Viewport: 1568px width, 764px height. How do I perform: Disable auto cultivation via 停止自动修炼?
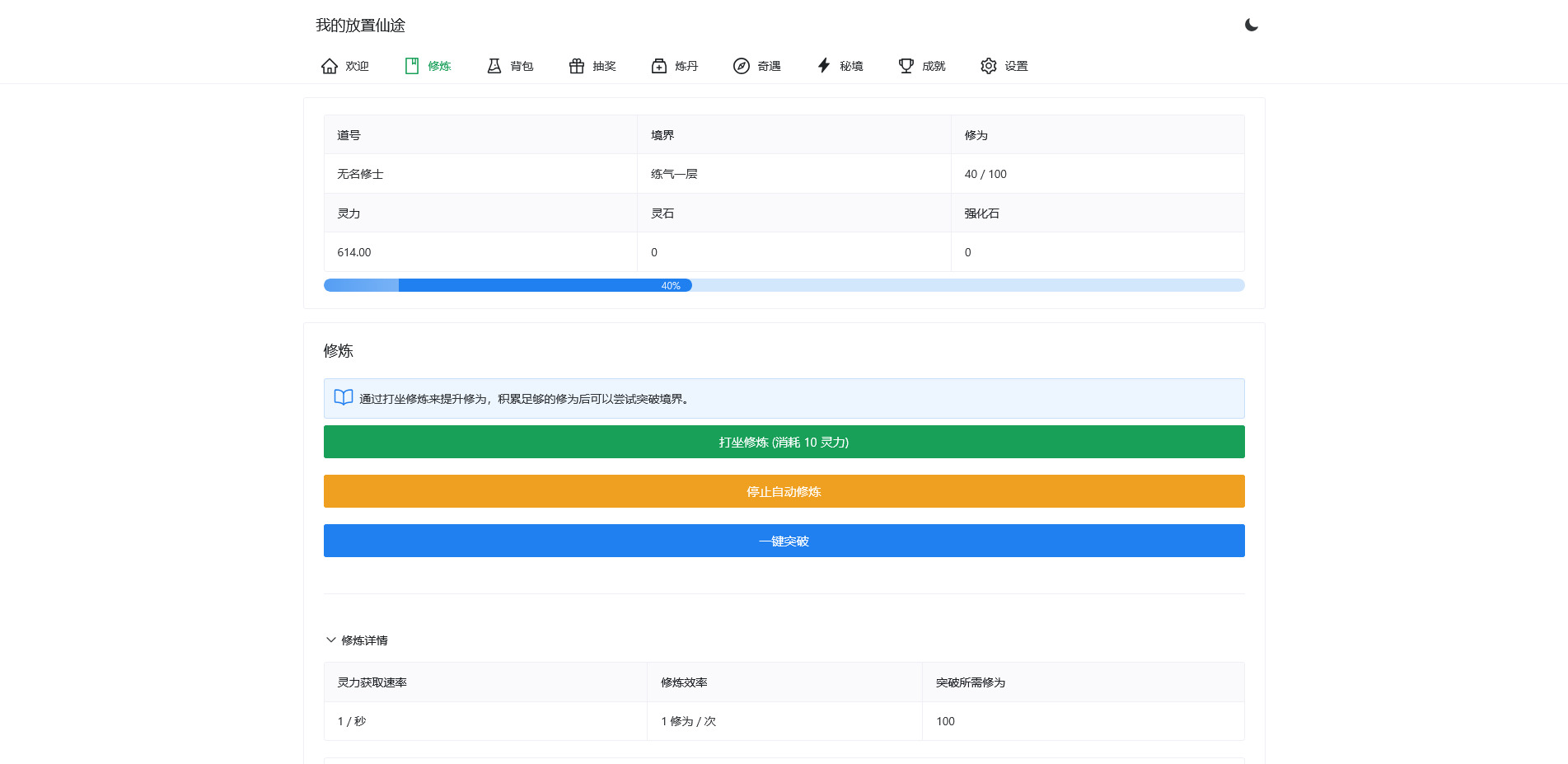(x=784, y=491)
